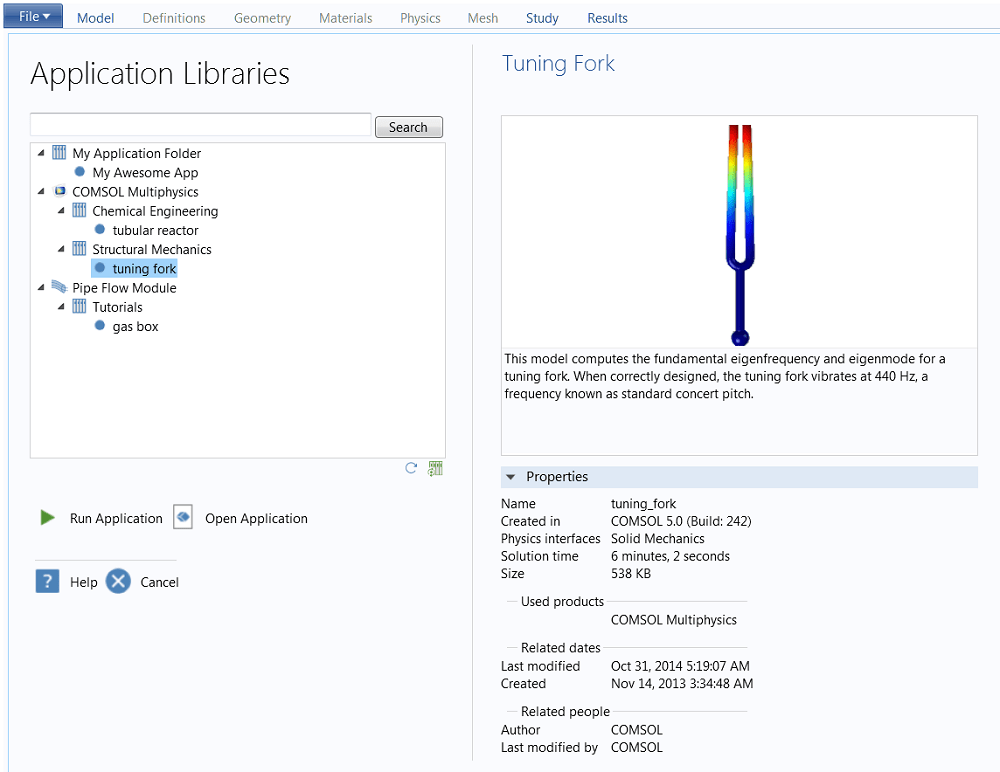Collapse the Chemical Engineering branch

(x=61, y=211)
